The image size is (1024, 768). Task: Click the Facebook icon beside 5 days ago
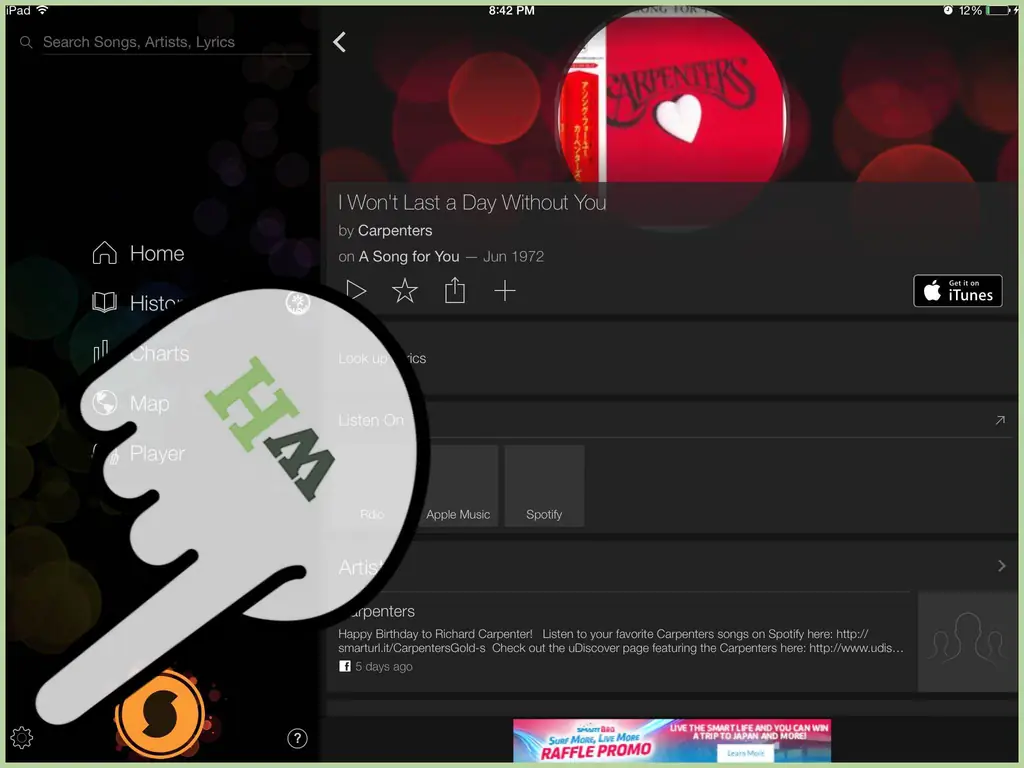345,666
